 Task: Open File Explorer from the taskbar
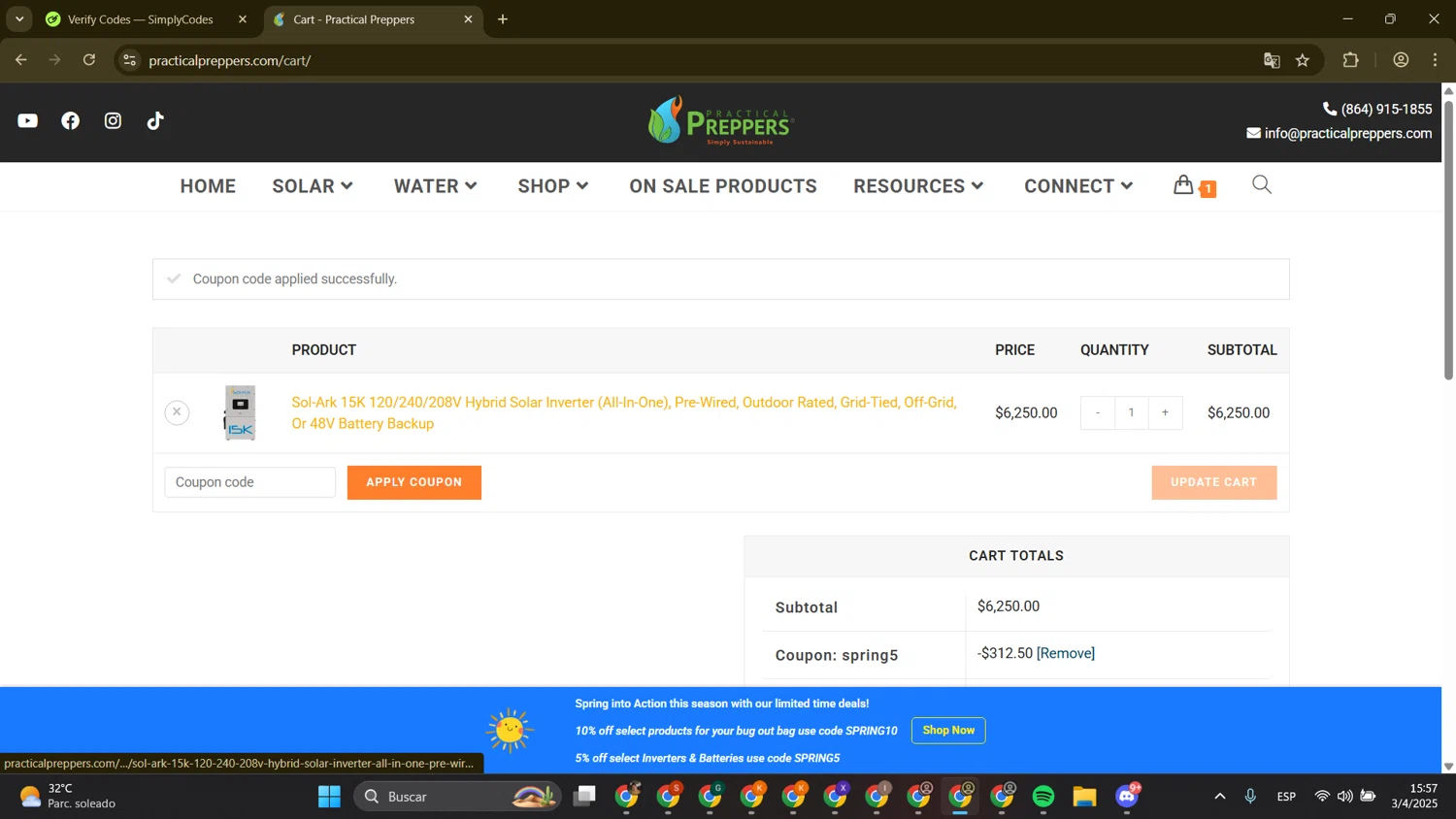[1084, 797]
